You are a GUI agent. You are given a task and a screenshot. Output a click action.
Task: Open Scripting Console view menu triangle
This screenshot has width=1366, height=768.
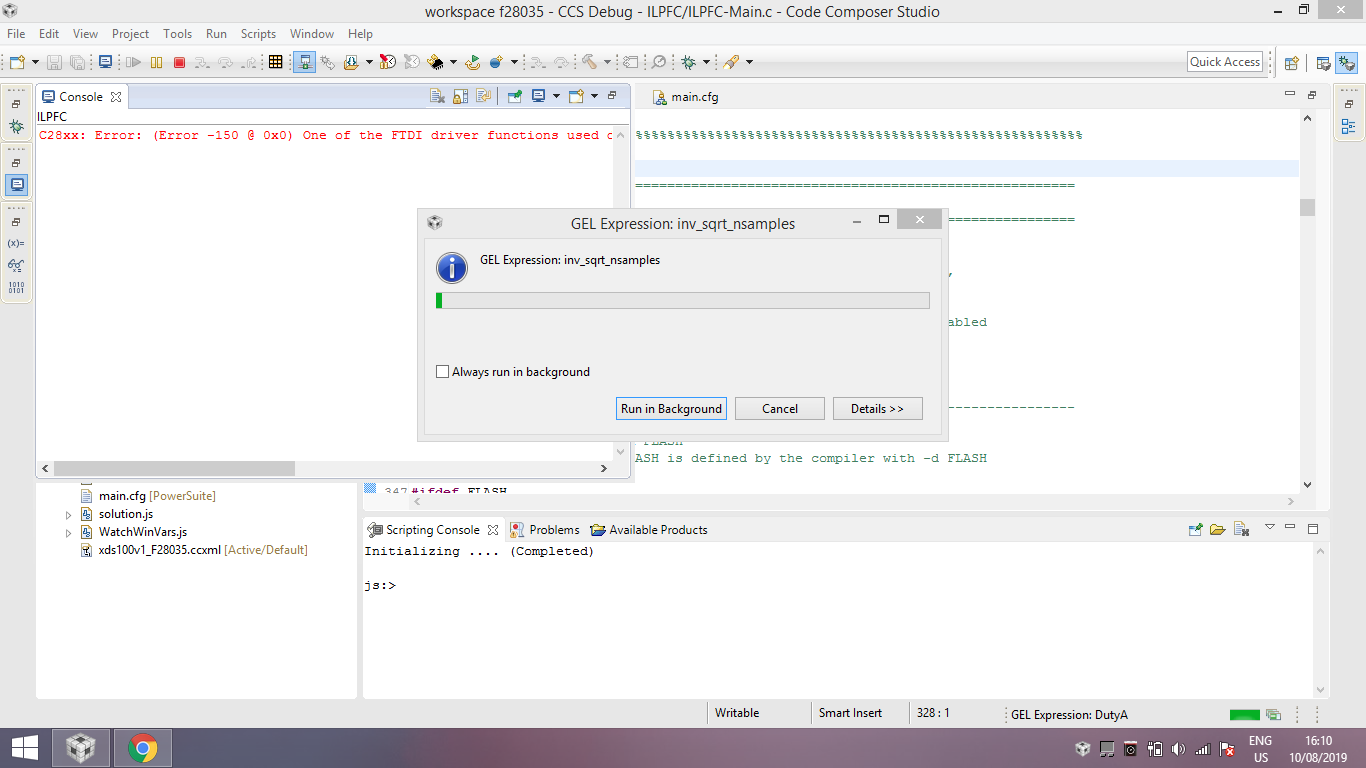(x=1269, y=528)
